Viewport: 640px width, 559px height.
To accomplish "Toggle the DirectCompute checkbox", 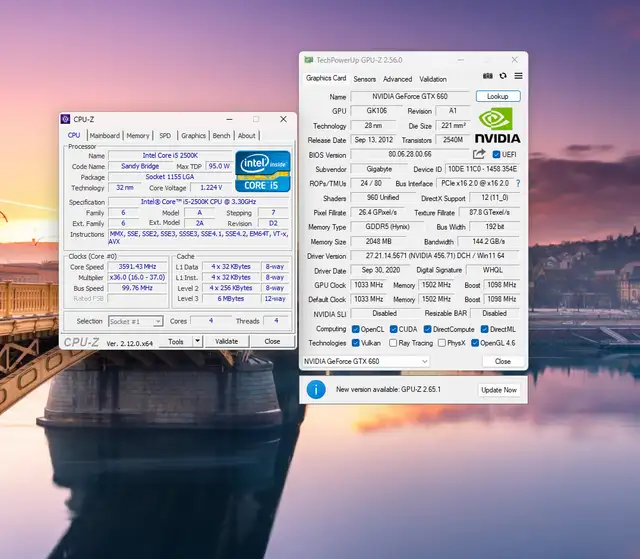I will [427, 329].
